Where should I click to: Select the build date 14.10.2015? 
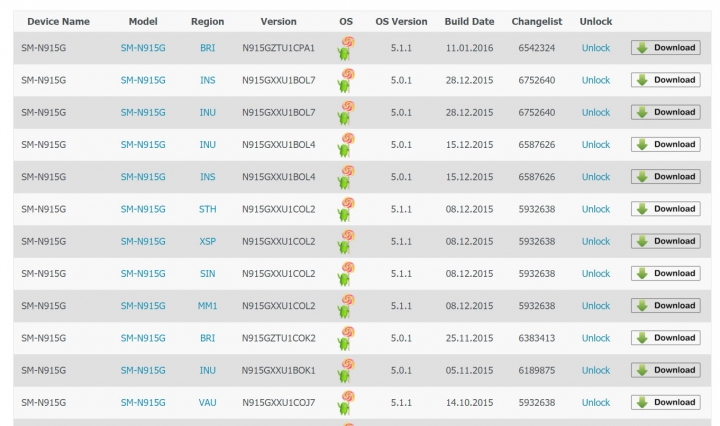pos(469,403)
